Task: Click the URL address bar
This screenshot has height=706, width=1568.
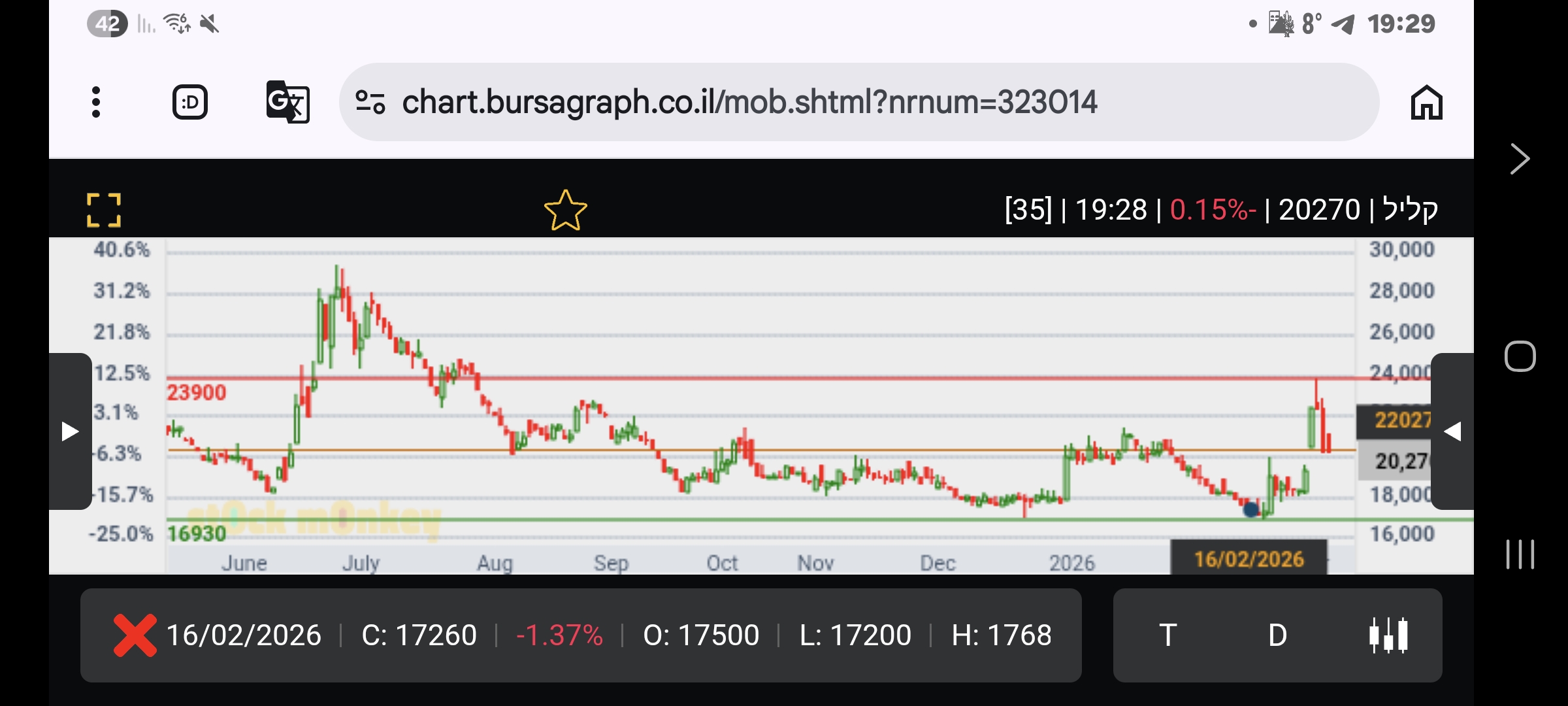Action: [x=749, y=102]
